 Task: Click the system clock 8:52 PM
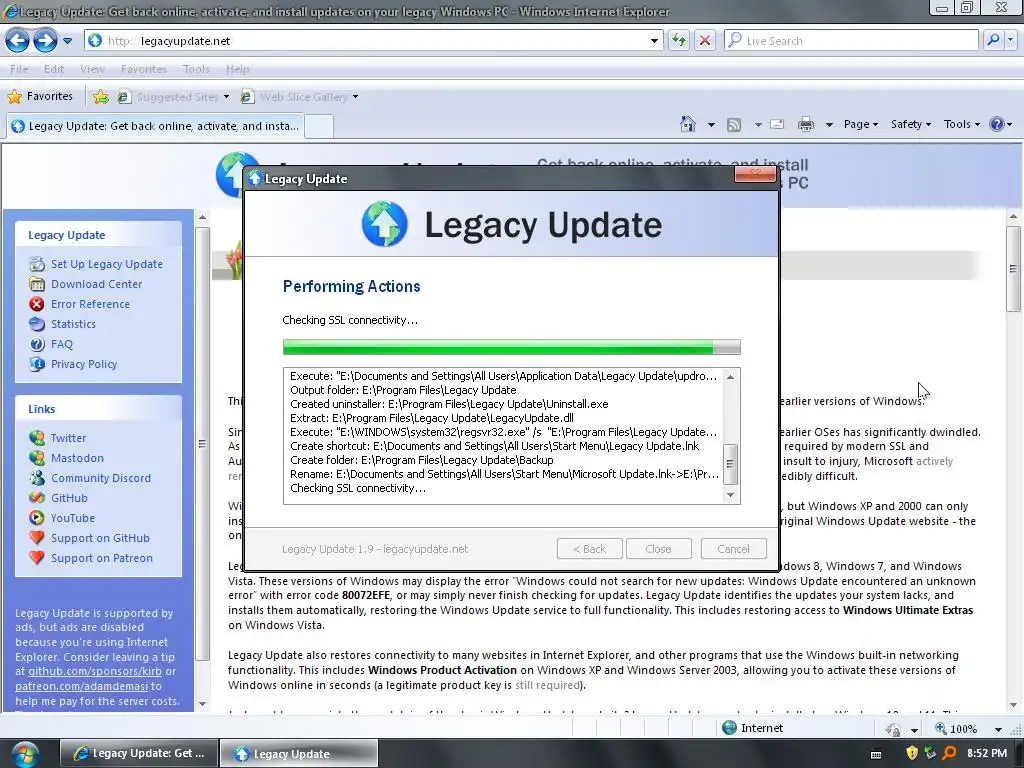coord(987,754)
